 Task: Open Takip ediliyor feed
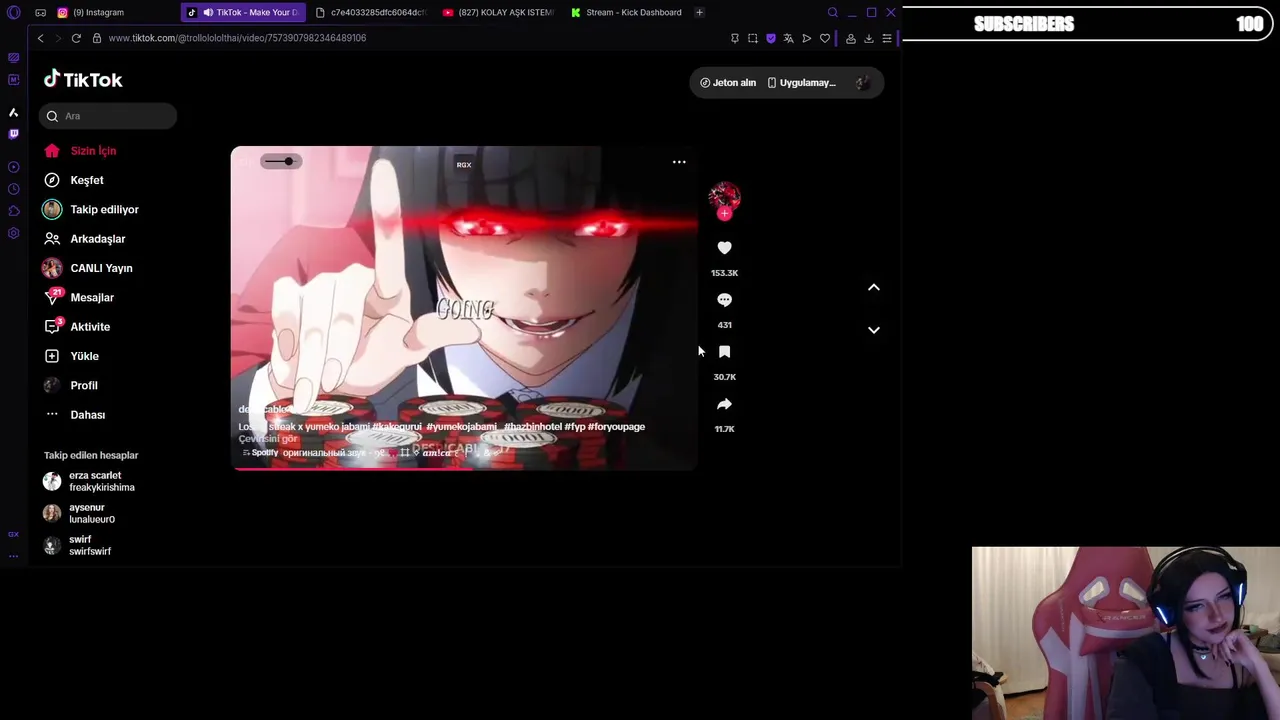coord(91,210)
